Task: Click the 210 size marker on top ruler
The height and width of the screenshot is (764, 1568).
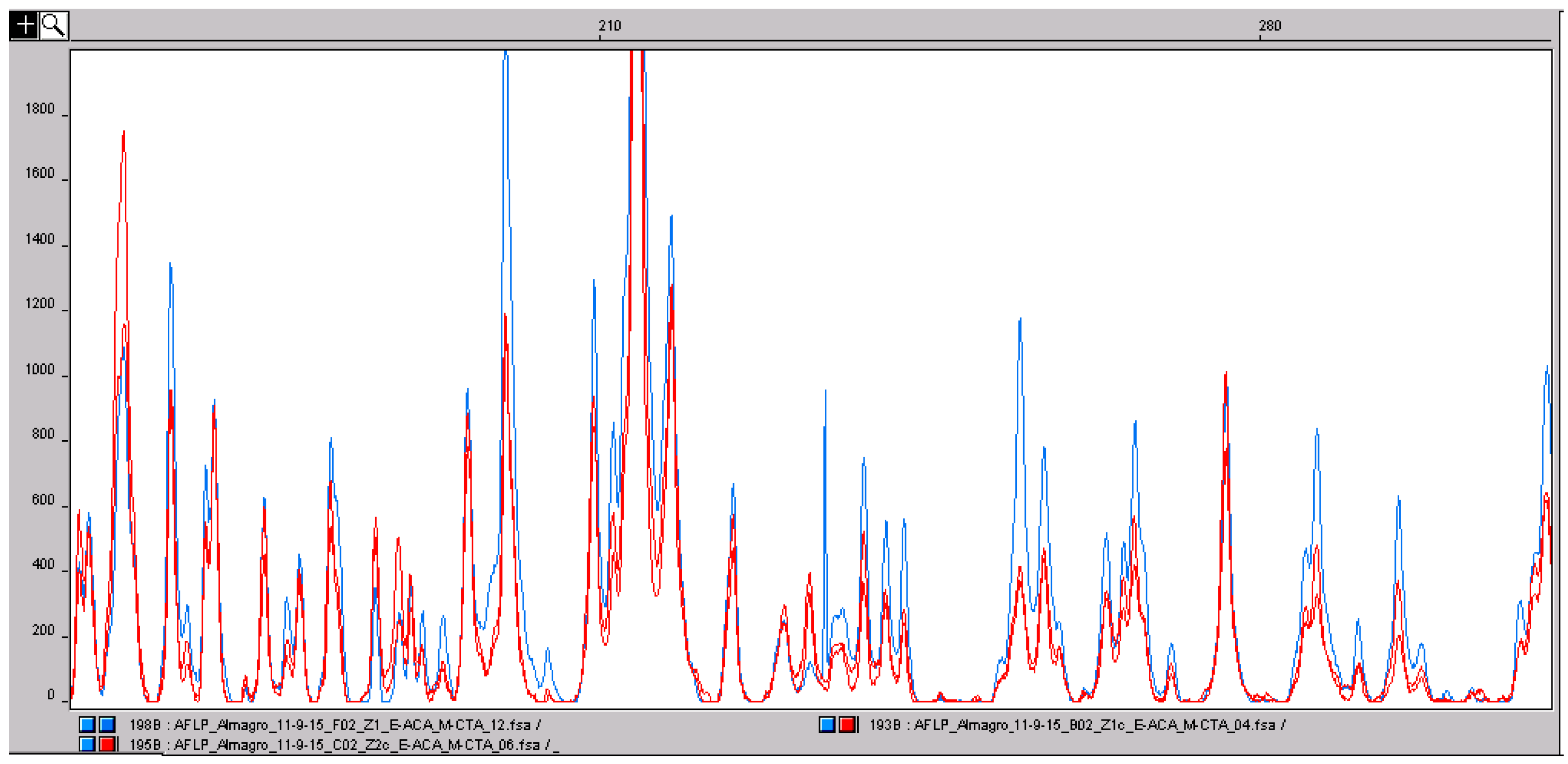Action: coord(609,26)
